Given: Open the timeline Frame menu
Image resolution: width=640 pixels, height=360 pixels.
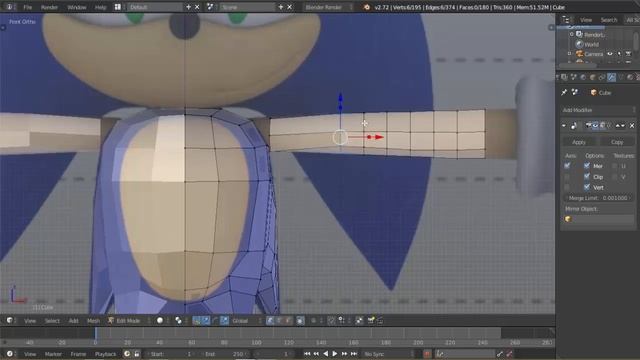Looking at the screenshot, I should 78,354.
